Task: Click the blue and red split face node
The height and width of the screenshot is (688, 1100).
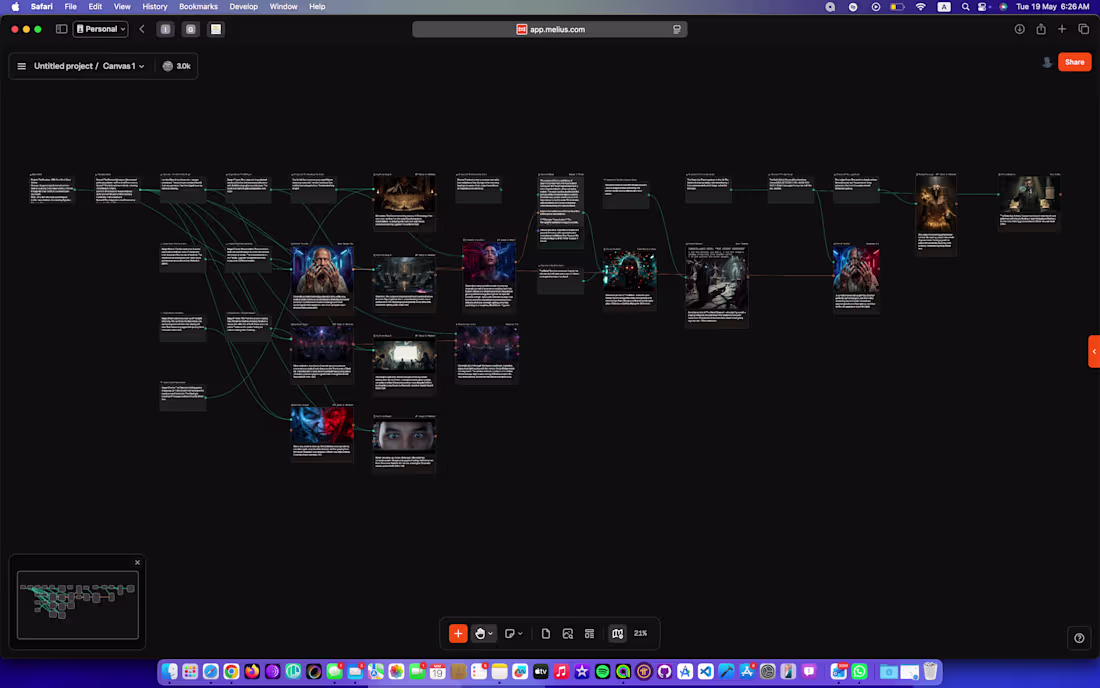Action: pos(323,425)
